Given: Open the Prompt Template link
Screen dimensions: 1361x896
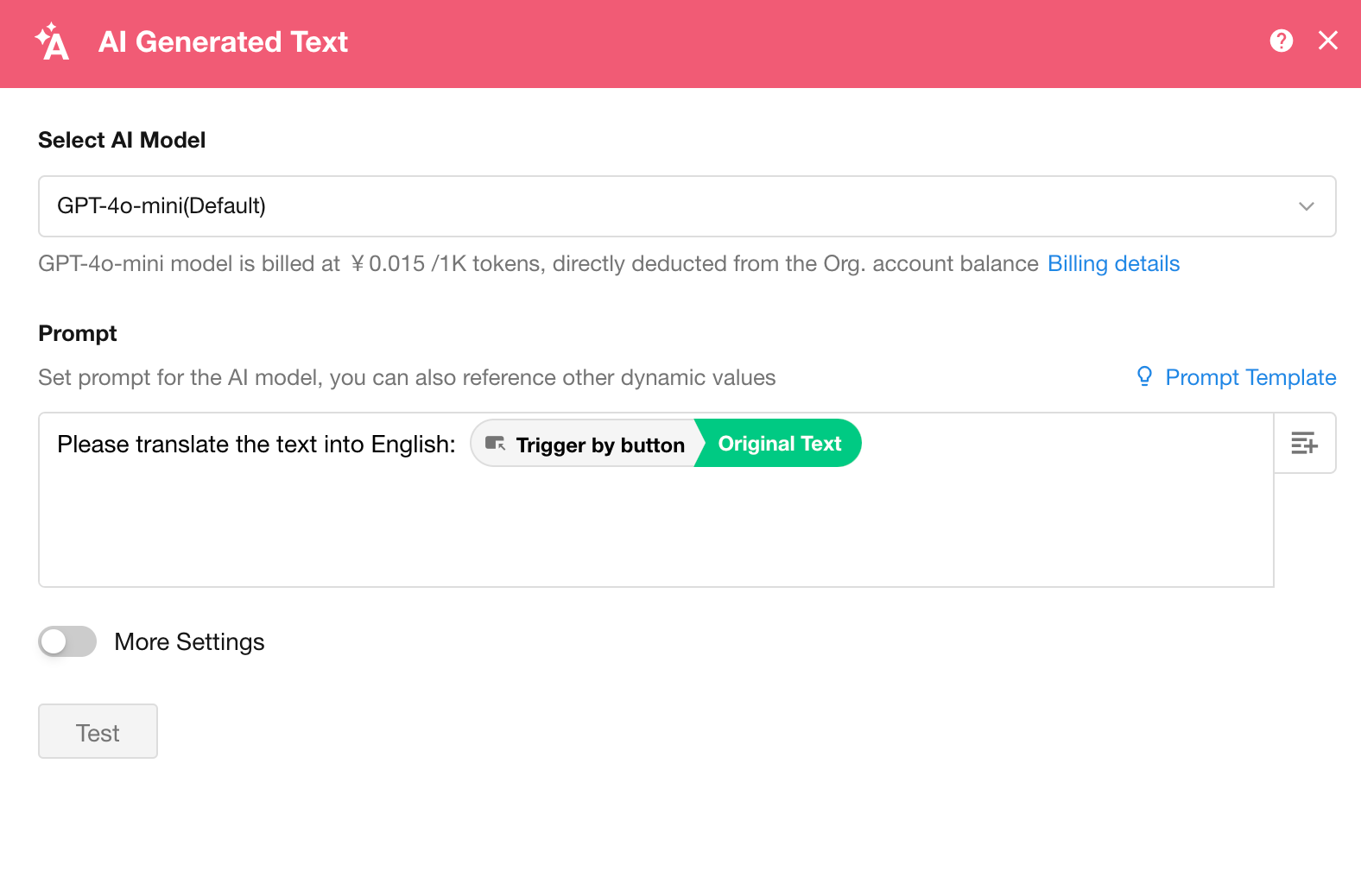Looking at the screenshot, I should click(1250, 377).
